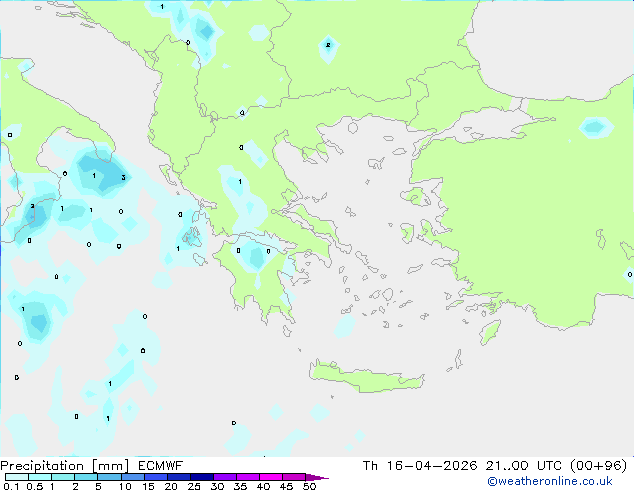
Task: Click the 'ECMWF' model label
Action: coord(161,466)
